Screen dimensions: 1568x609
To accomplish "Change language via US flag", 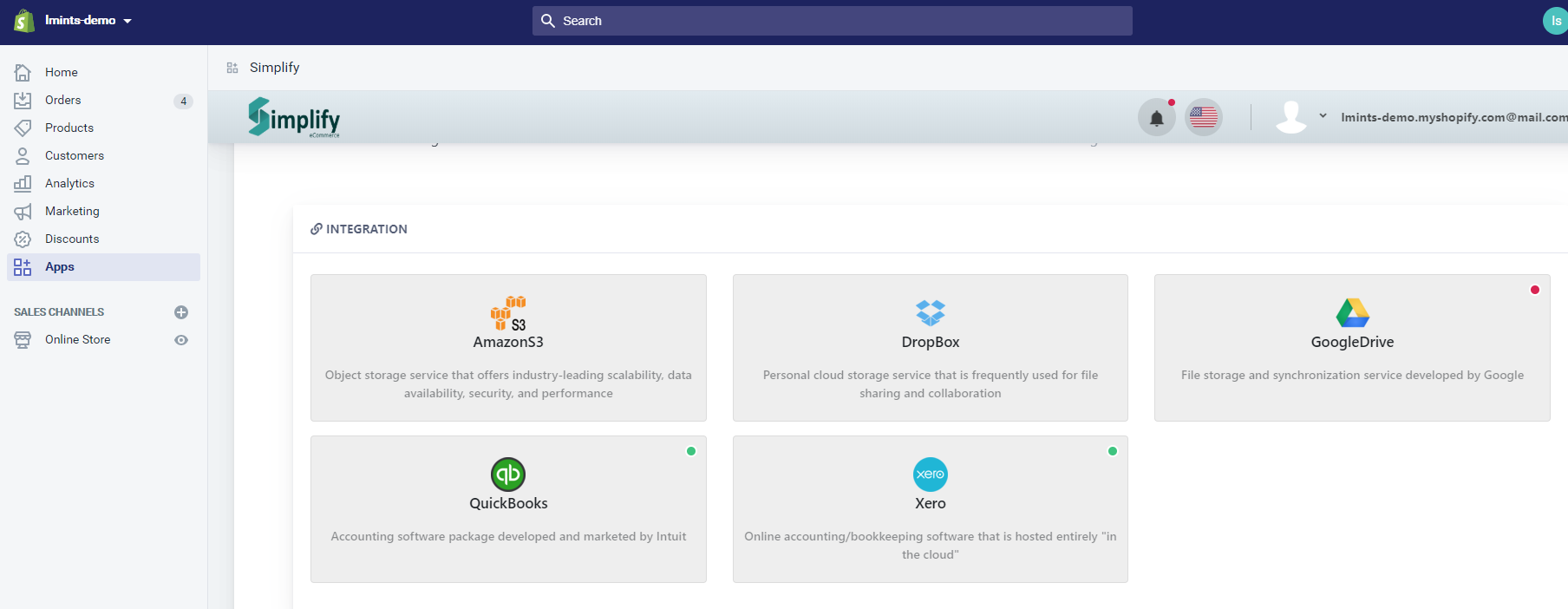I will (x=1204, y=117).
